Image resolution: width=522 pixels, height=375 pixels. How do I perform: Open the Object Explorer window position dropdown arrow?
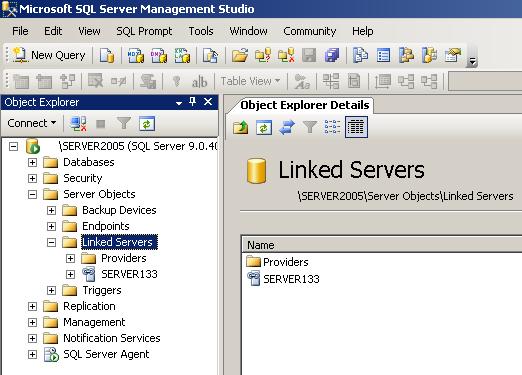pyautogui.click(x=179, y=103)
